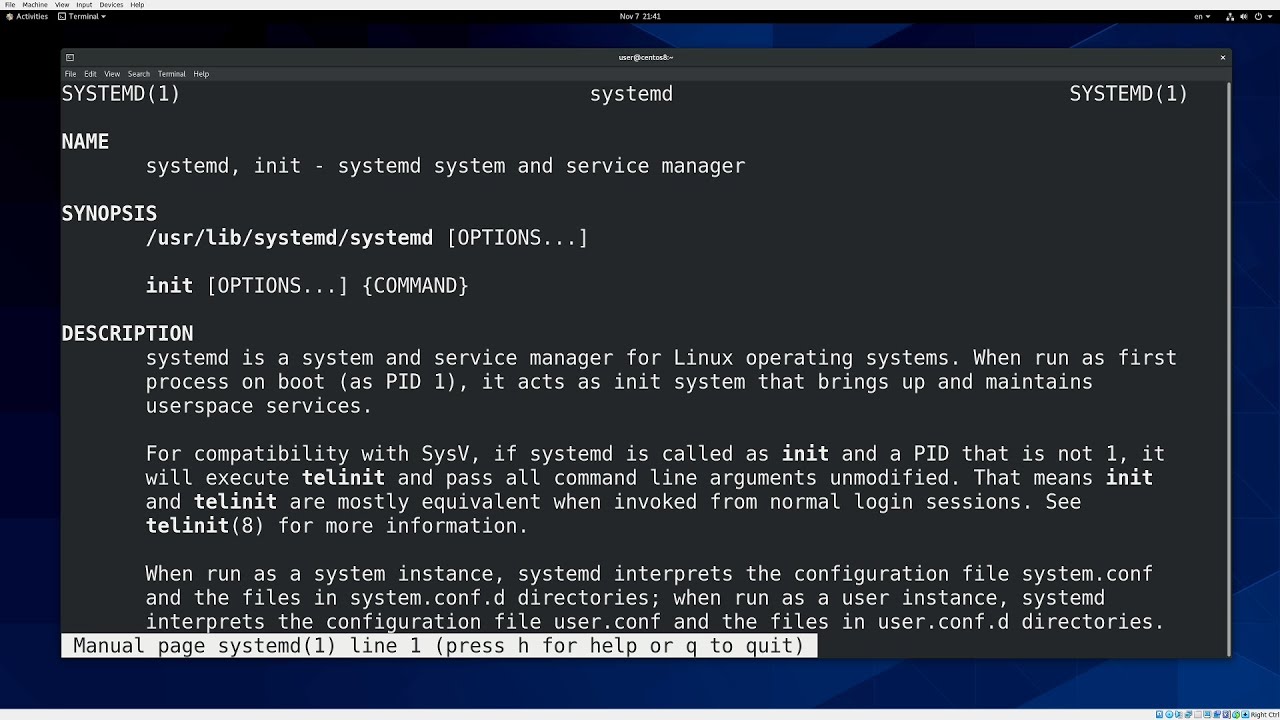Click the wired network status icon

coord(1230,16)
